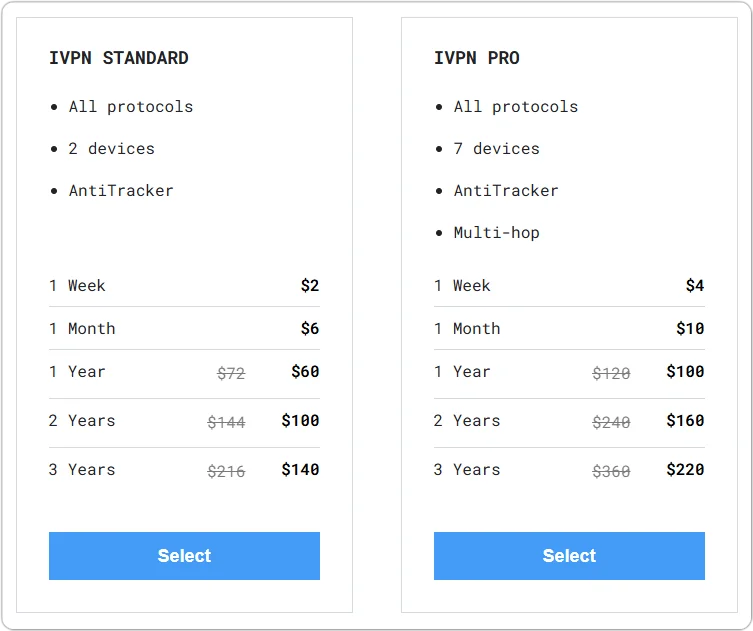Click the AntiTracker feature in Standard plan

point(121,191)
